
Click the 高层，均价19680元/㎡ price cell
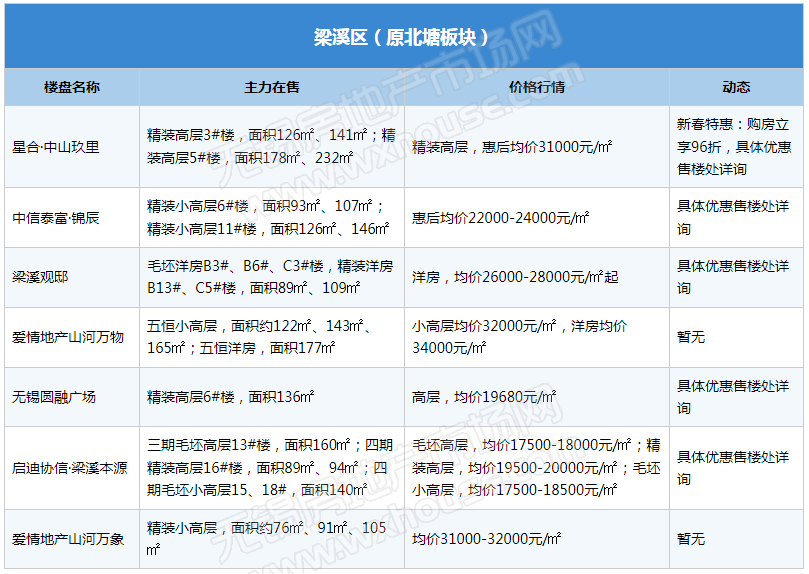[x=482, y=397]
